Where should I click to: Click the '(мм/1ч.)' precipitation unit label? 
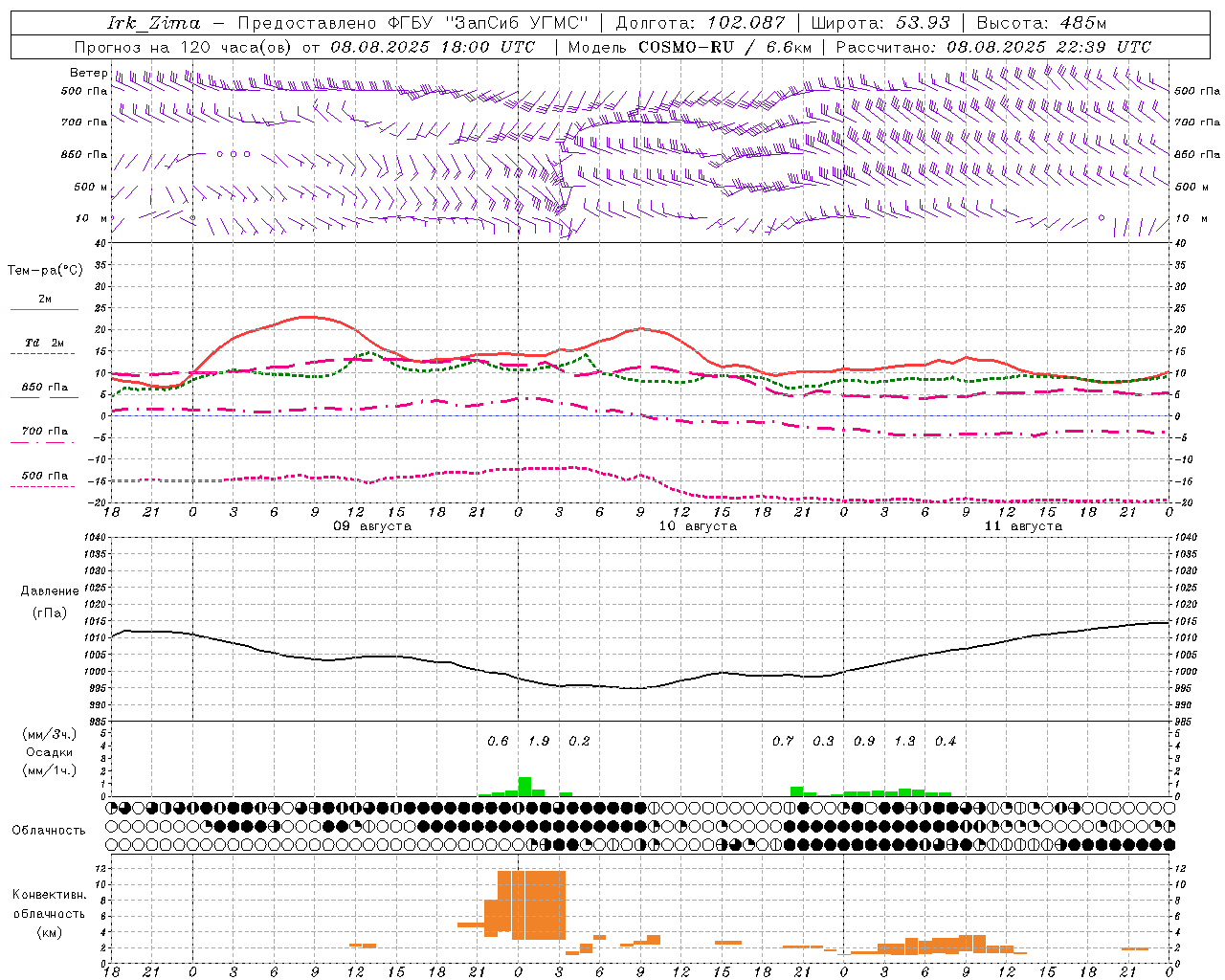tap(50, 770)
